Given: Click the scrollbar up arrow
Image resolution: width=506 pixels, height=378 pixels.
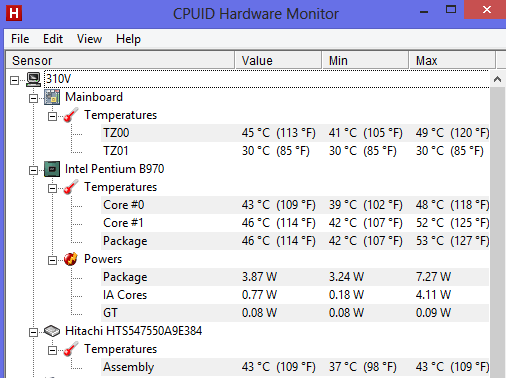Looking at the screenshot, I should click(497, 79).
